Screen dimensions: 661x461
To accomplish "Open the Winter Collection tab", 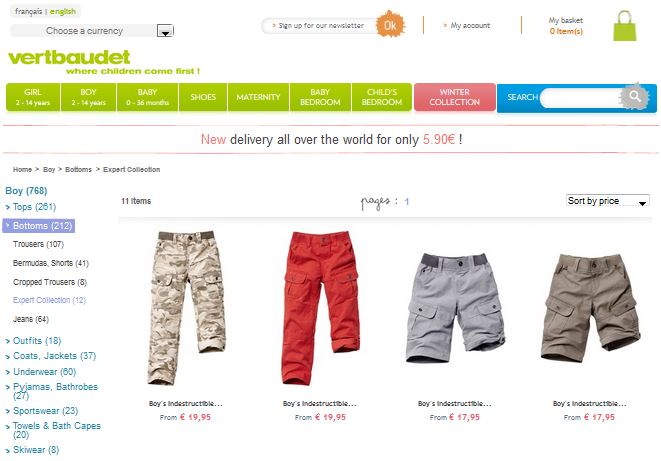I will (454, 97).
